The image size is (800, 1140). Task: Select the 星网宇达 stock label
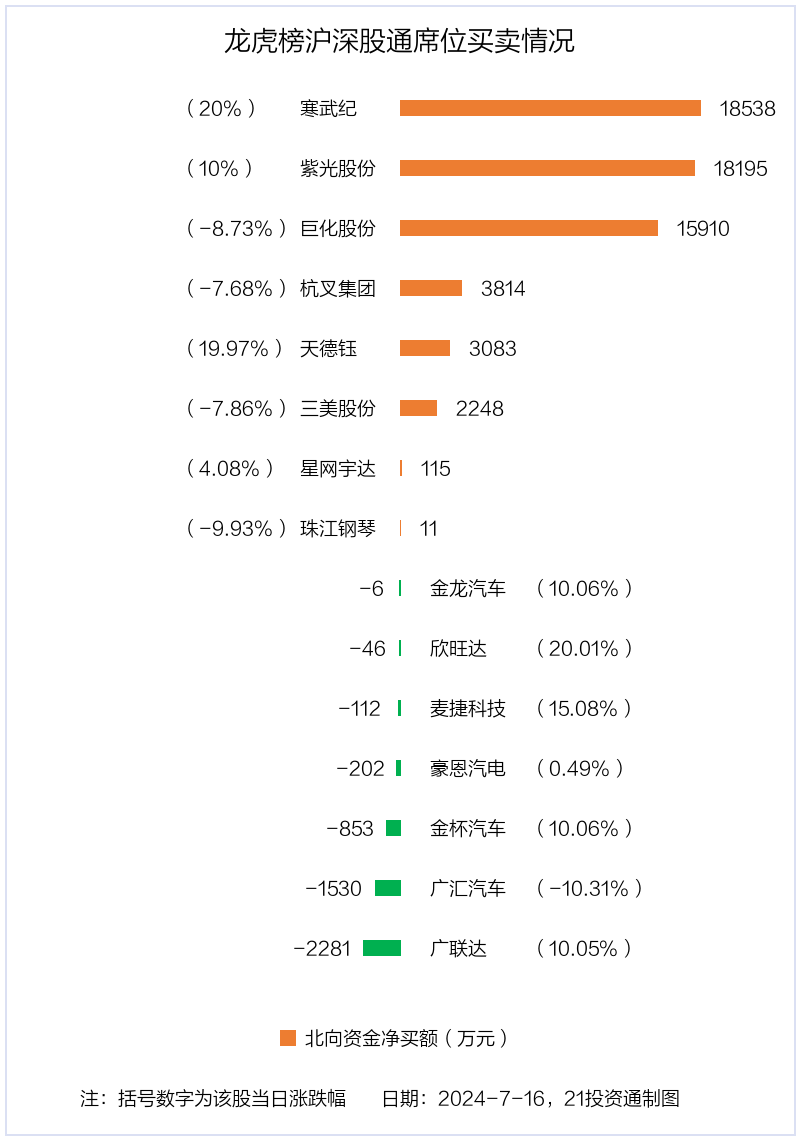click(x=337, y=468)
